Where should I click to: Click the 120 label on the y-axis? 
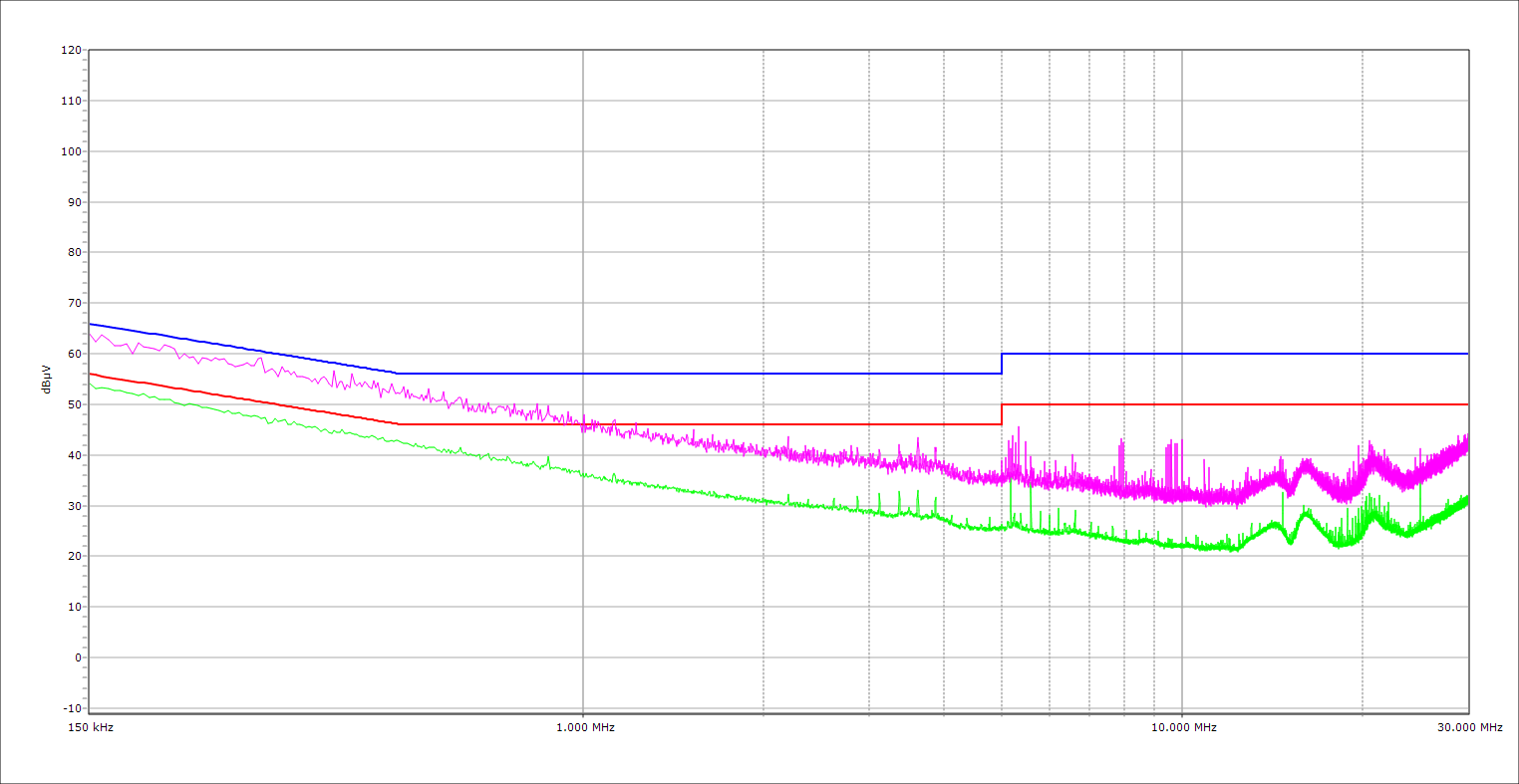tap(71, 51)
